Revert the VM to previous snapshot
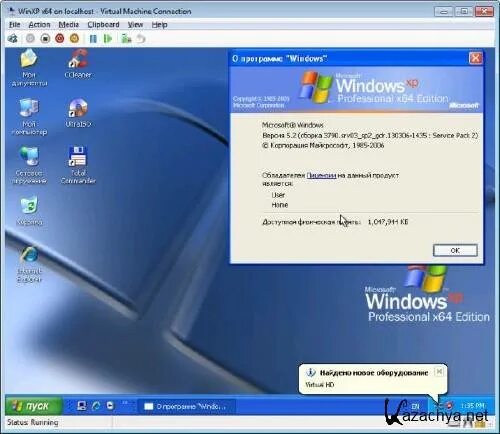This screenshot has height=434, width=500. point(141,39)
